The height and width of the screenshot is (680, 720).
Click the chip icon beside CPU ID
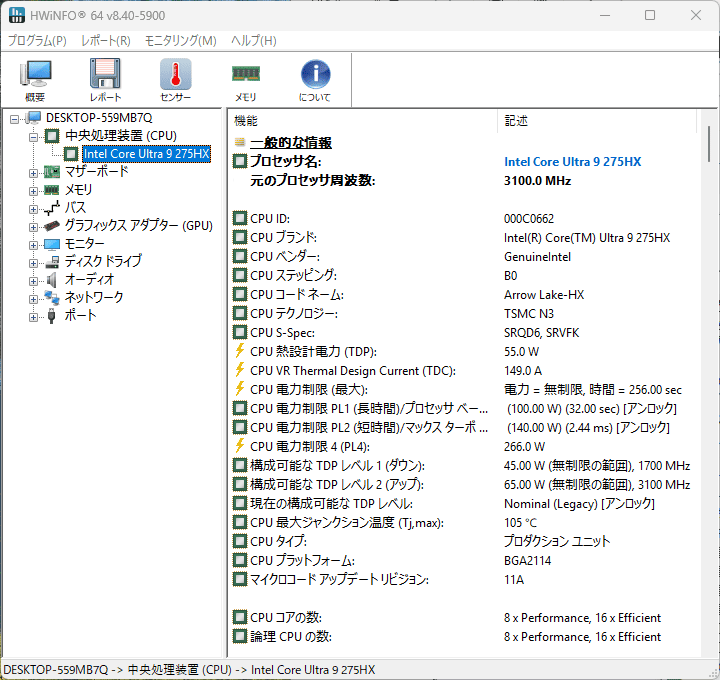click(x=239, y=218)
